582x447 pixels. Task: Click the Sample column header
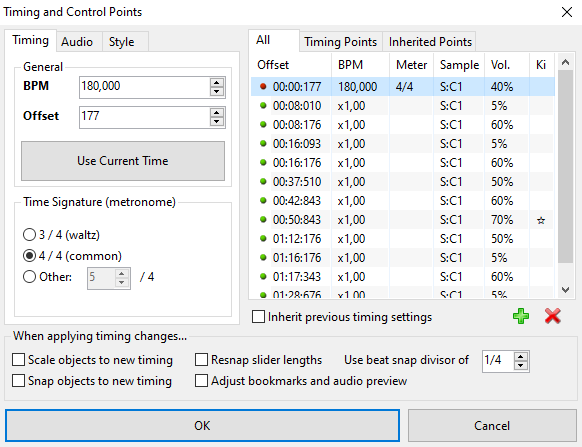click(x=459, y=65)
